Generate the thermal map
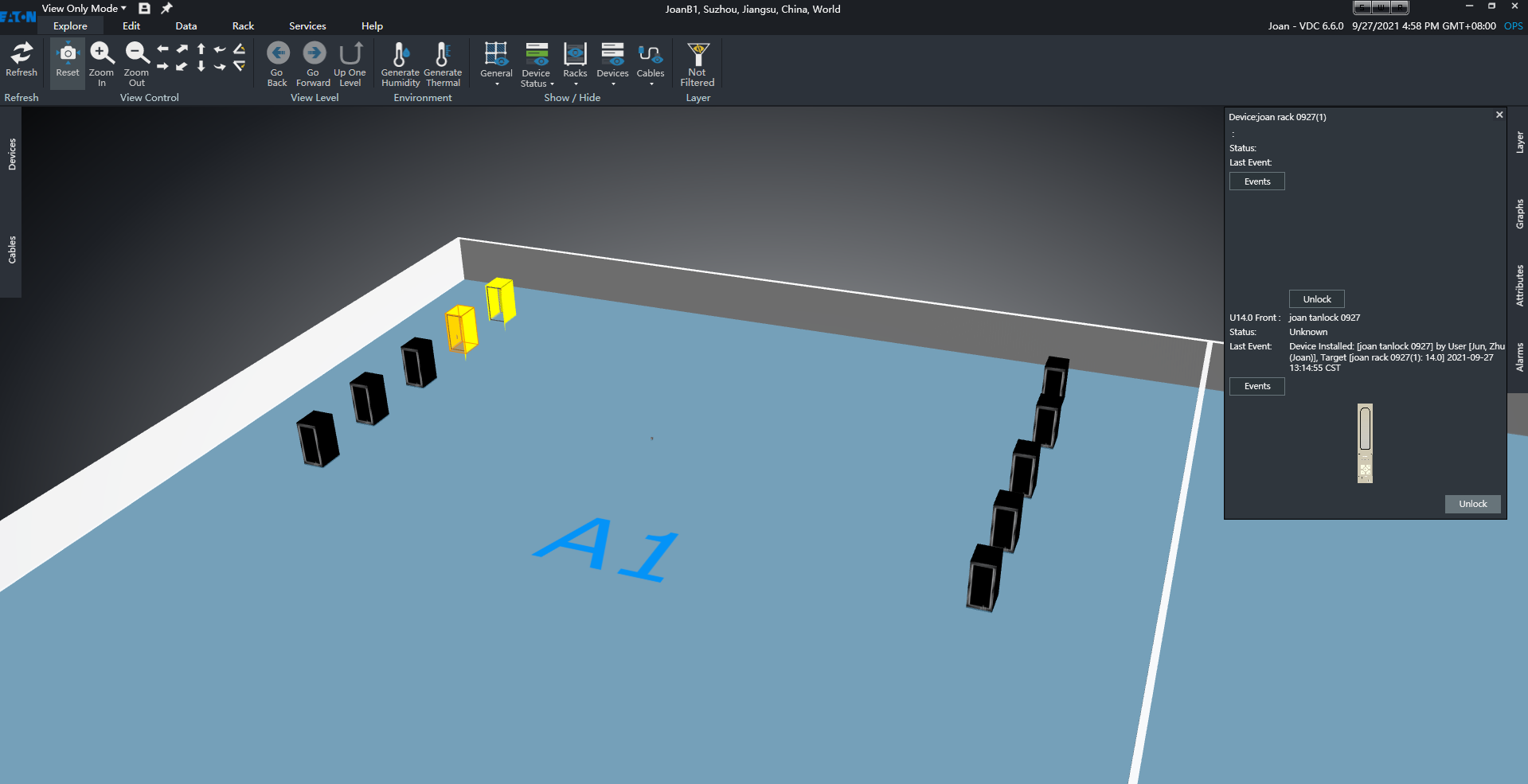 443,62
